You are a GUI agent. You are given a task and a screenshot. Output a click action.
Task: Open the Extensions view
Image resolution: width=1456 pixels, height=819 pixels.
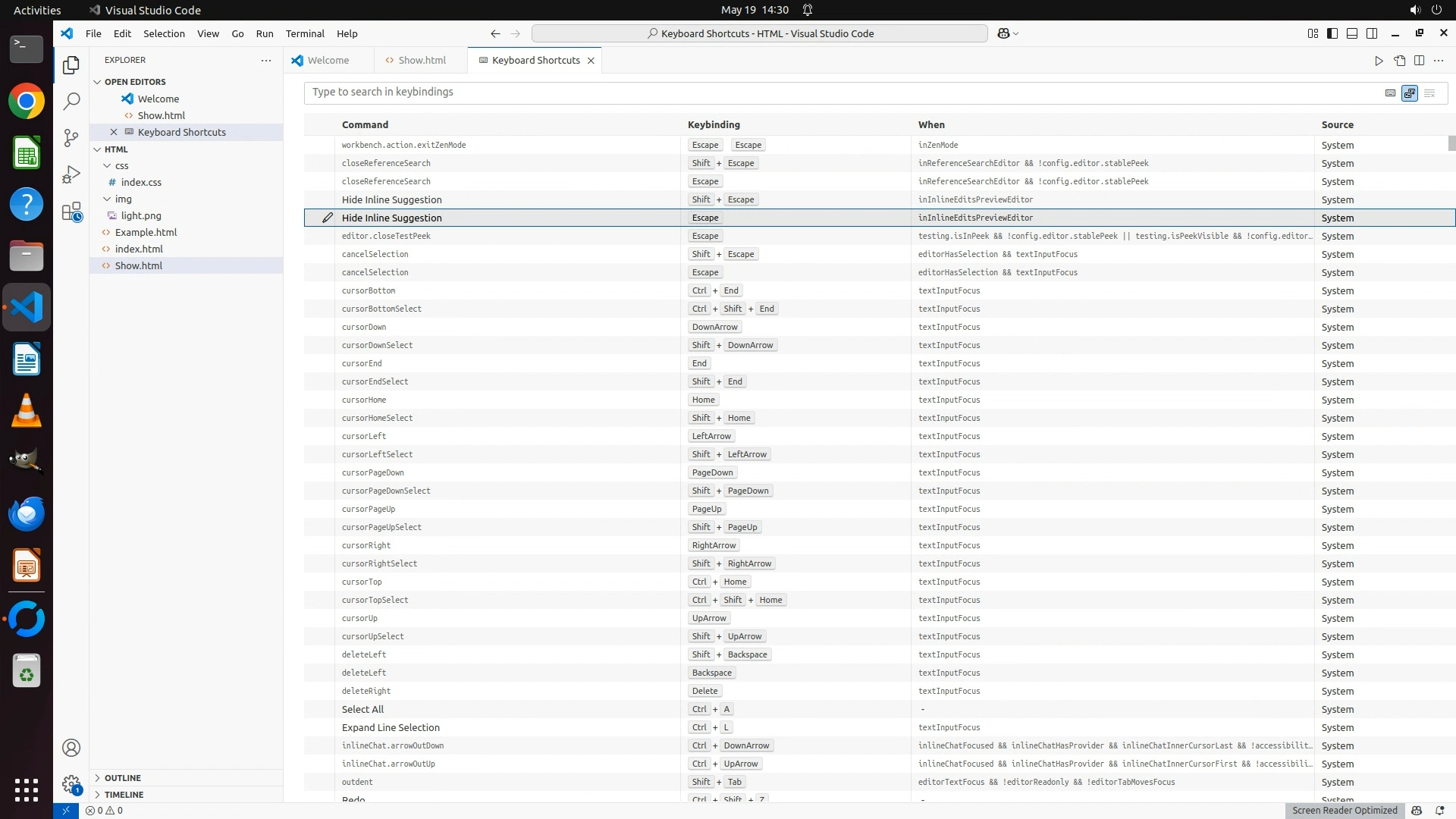(x=71, y=212)
